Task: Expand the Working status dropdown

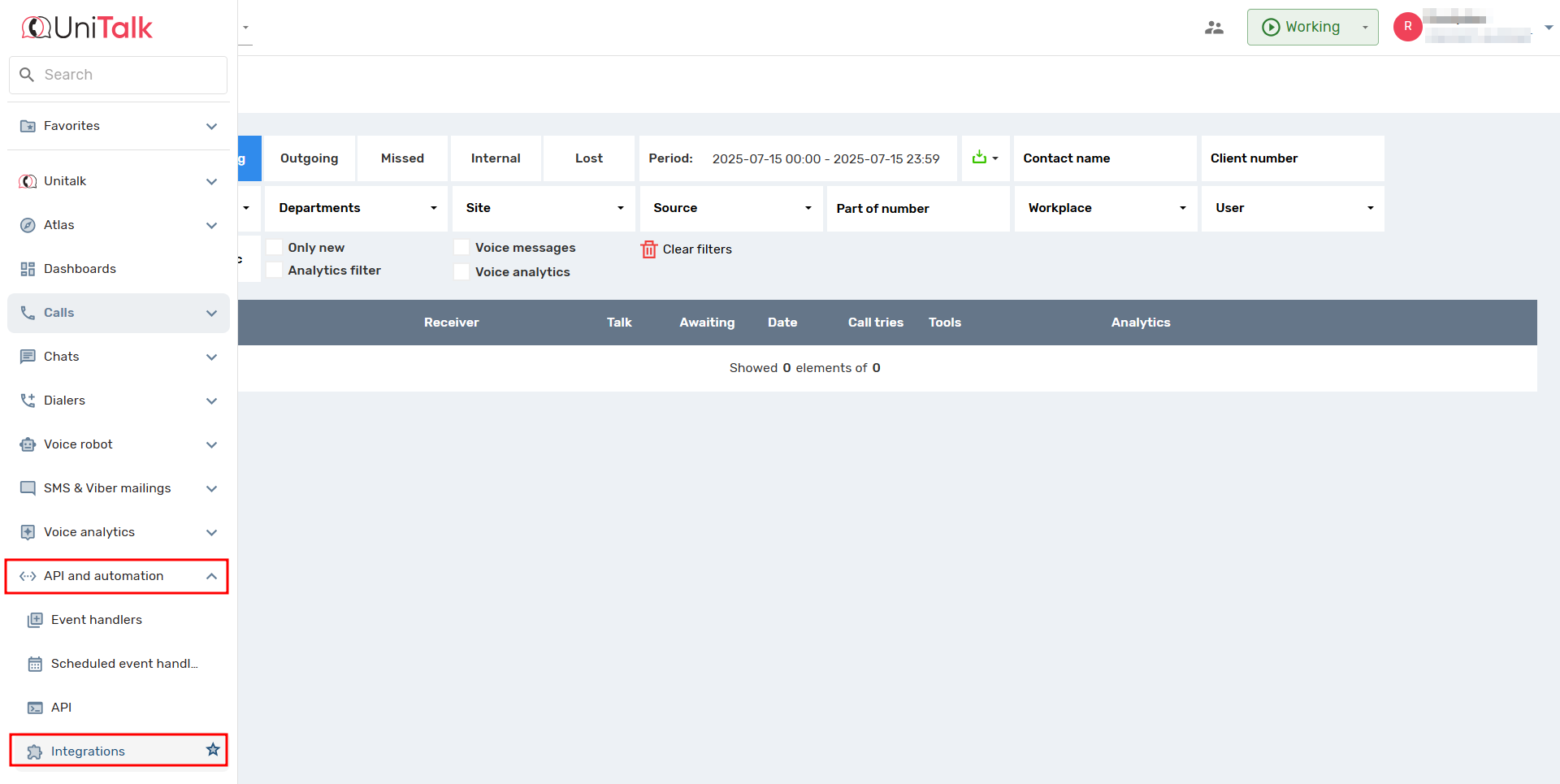Action: 1365,28
